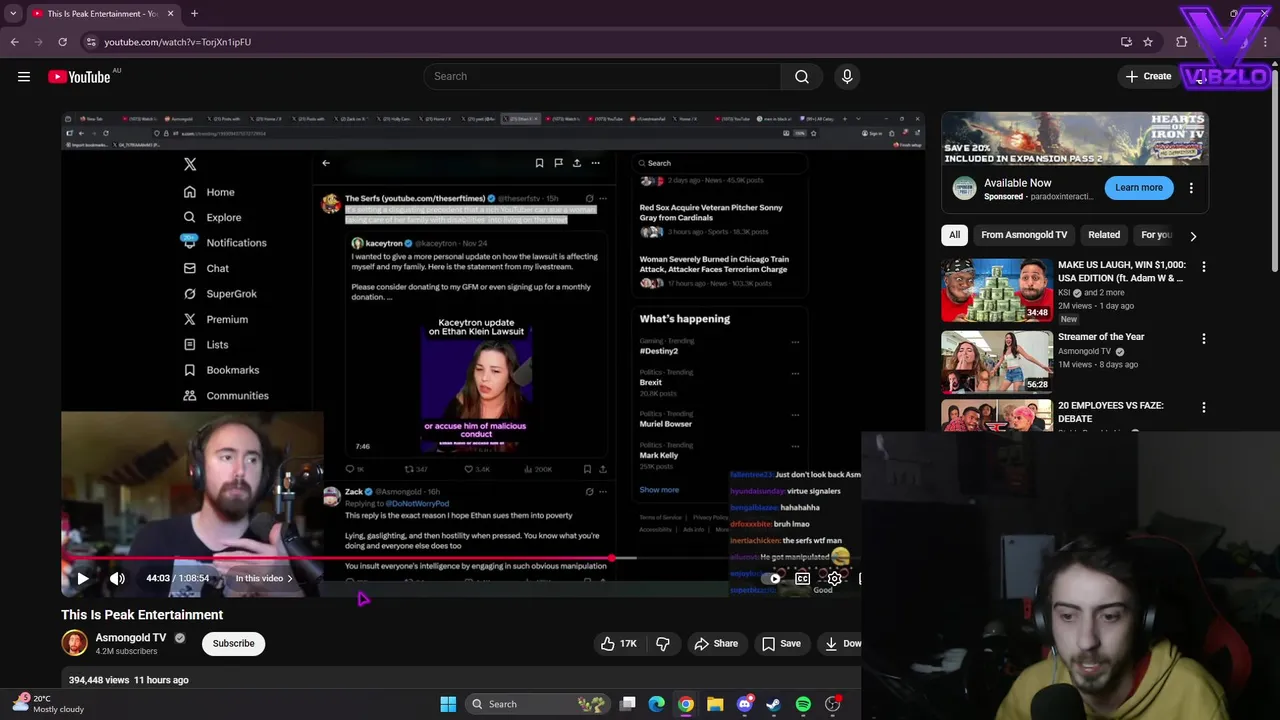Select the From Asmongold TV chip

tap(1024, 235)
